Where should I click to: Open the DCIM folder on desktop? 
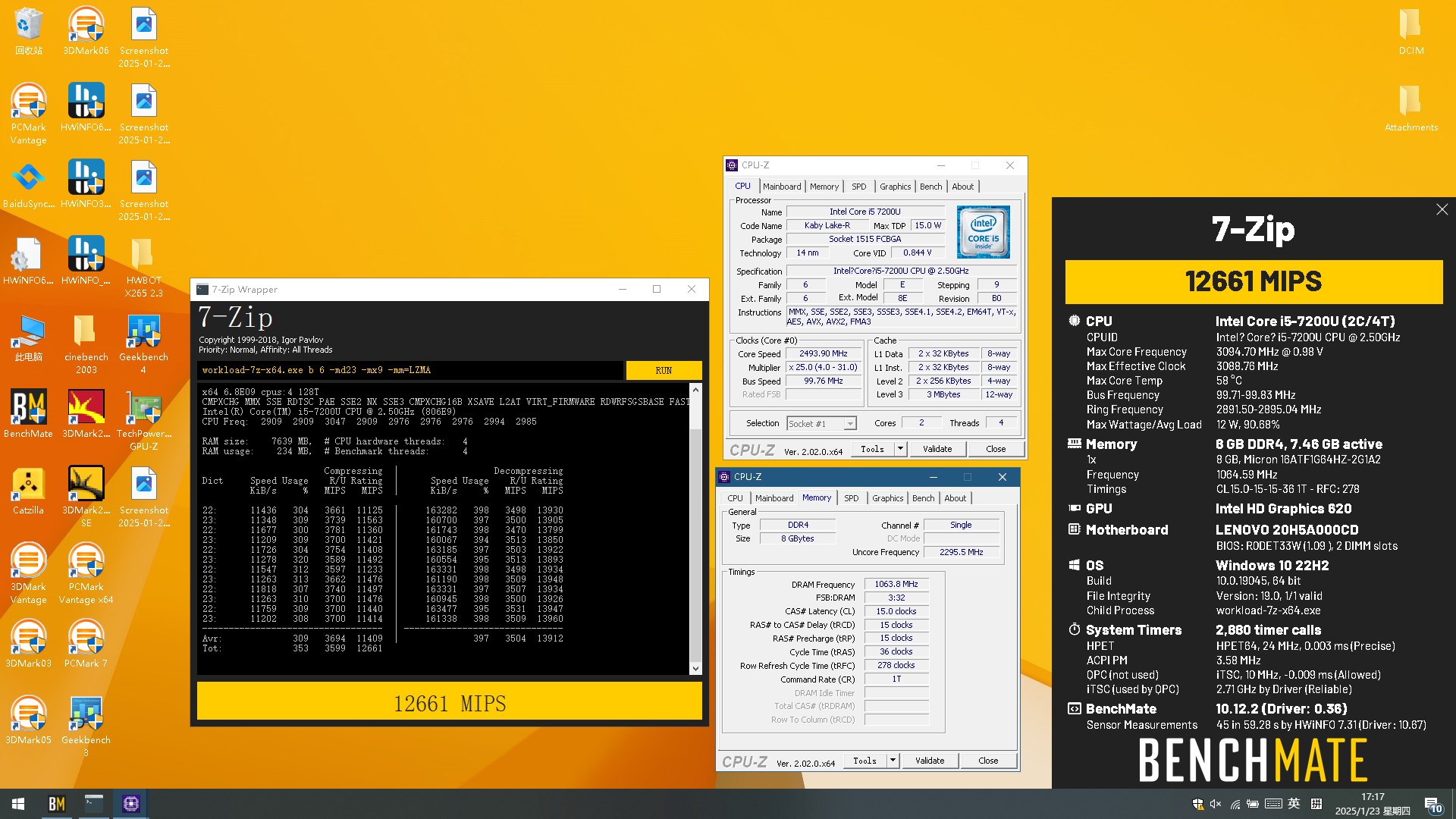(1410, 30)
